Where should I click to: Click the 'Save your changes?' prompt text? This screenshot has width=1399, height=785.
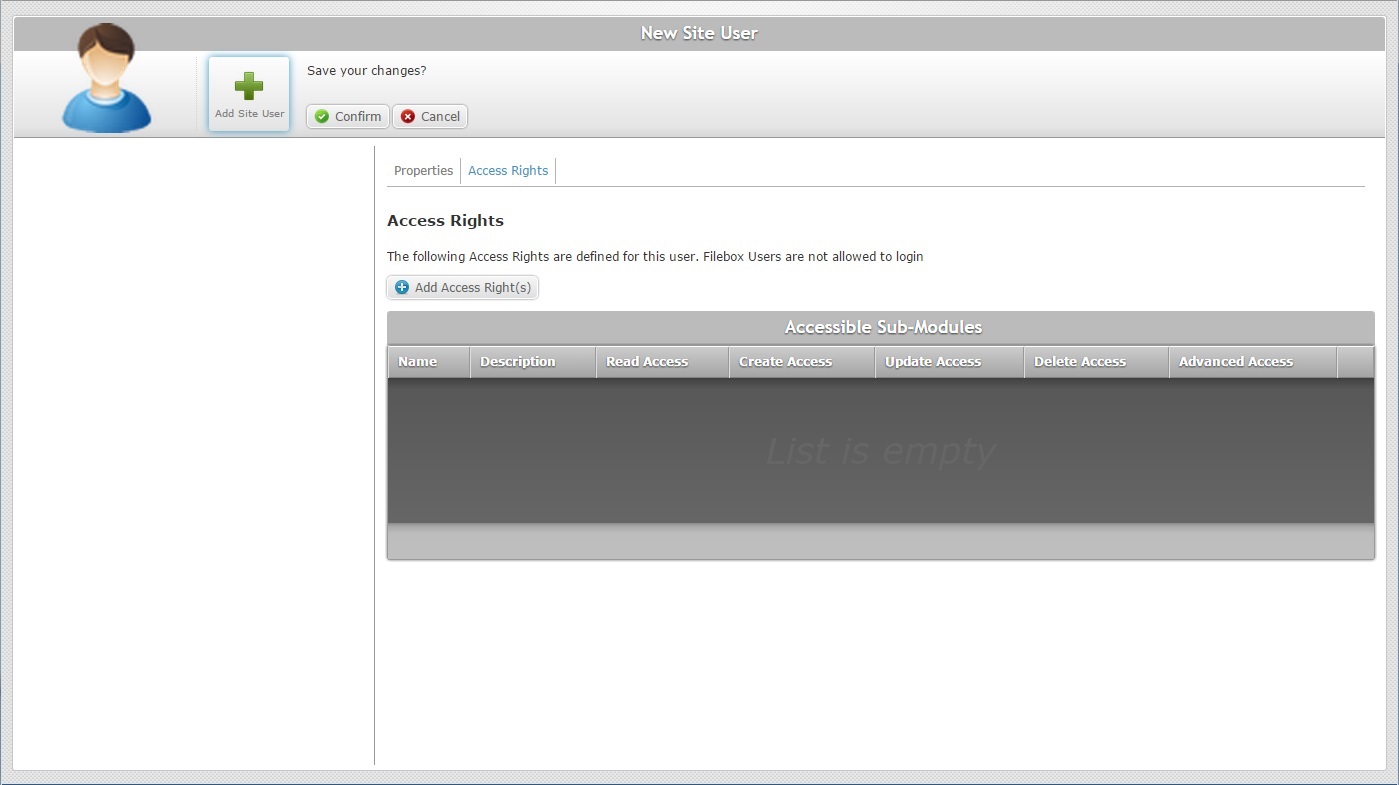(x=367, y=71)
